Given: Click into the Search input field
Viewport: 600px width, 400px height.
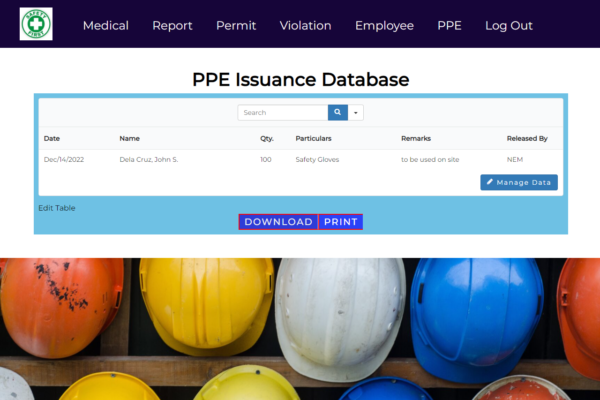Looking at the screenshot, I should tap(283, 113).
